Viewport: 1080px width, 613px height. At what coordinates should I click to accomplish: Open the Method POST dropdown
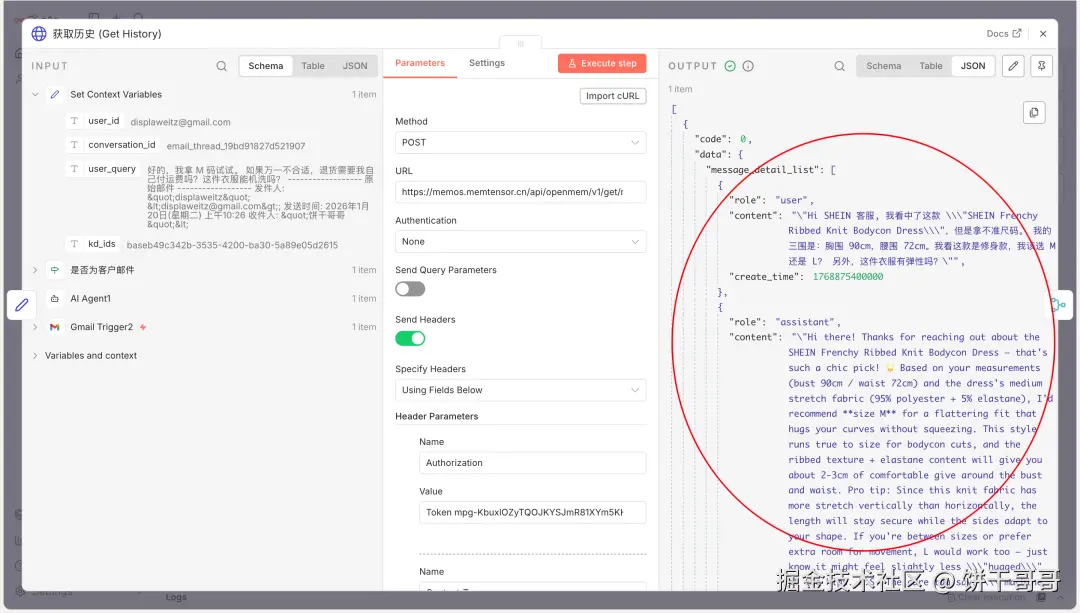[520, 143]
